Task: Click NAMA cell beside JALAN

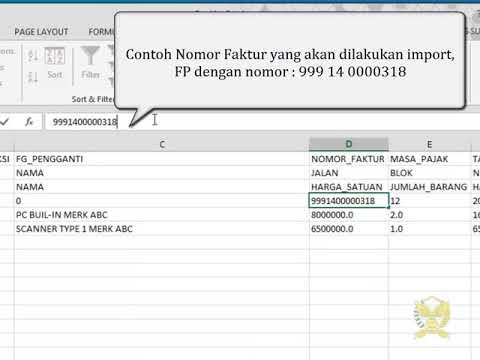Action: tap(162, 173)
